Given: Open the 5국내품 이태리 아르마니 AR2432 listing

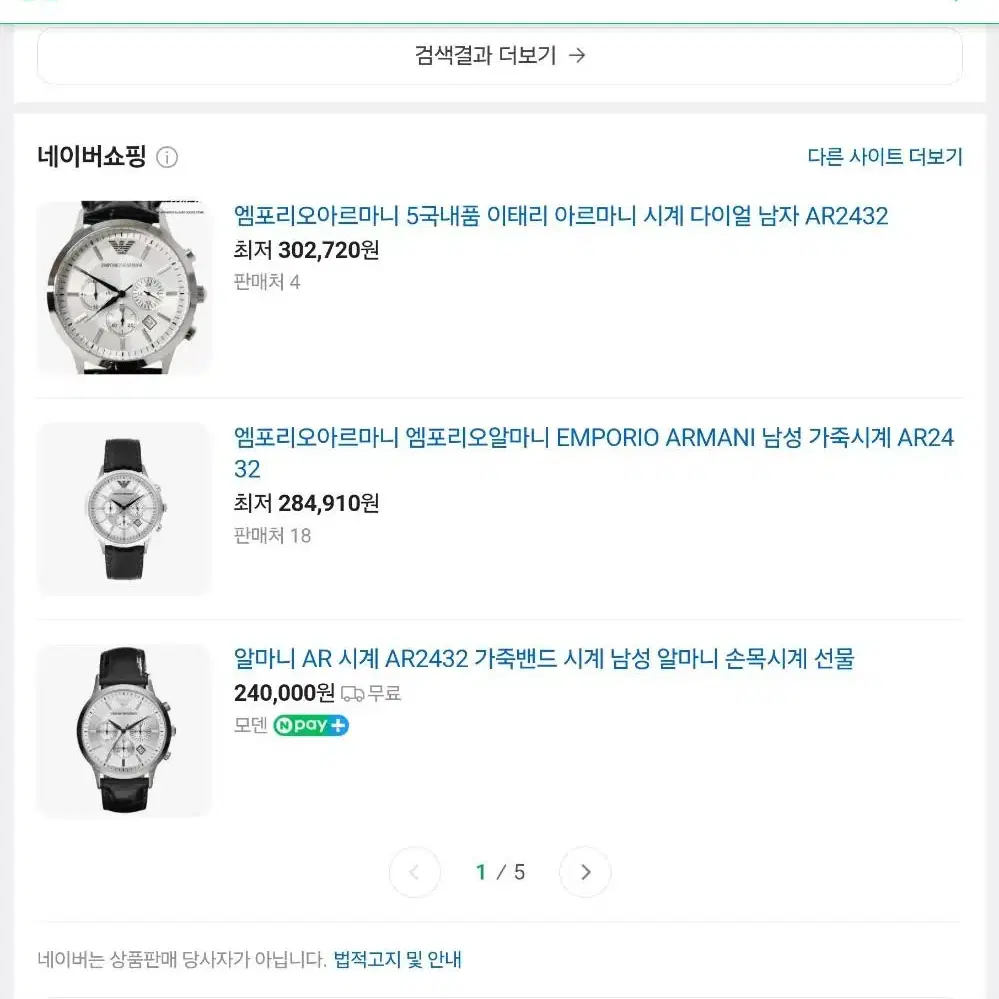Looking at the screenshot, I should pos(561,216).
